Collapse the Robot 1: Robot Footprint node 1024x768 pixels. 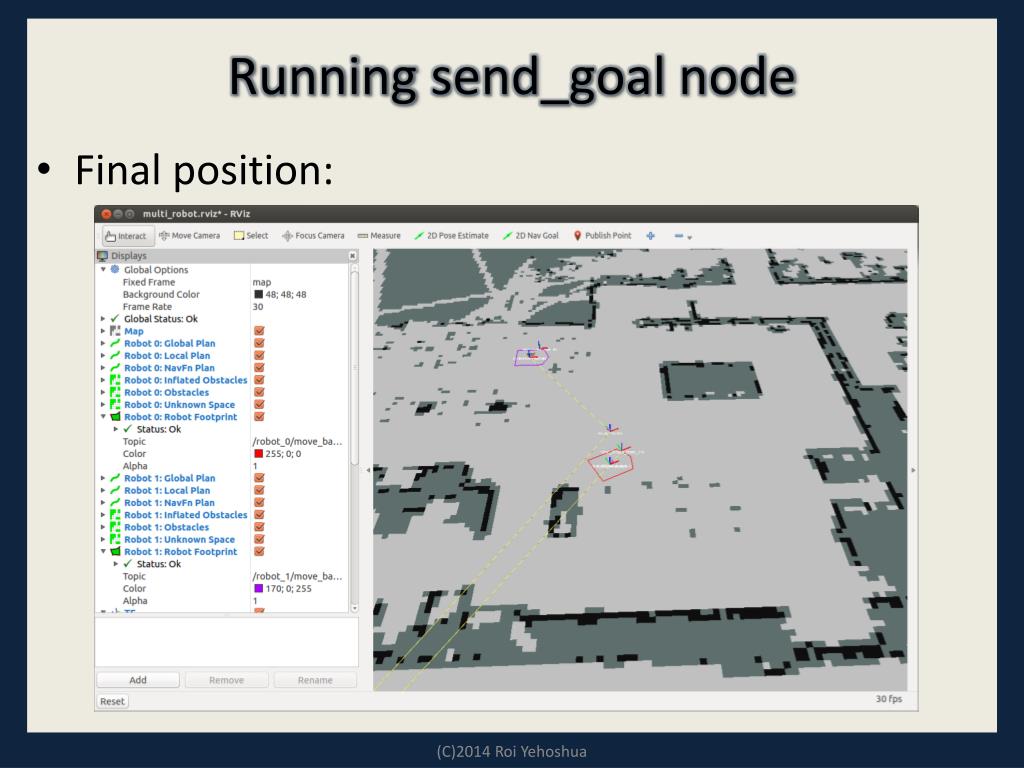tap(103, 551)
